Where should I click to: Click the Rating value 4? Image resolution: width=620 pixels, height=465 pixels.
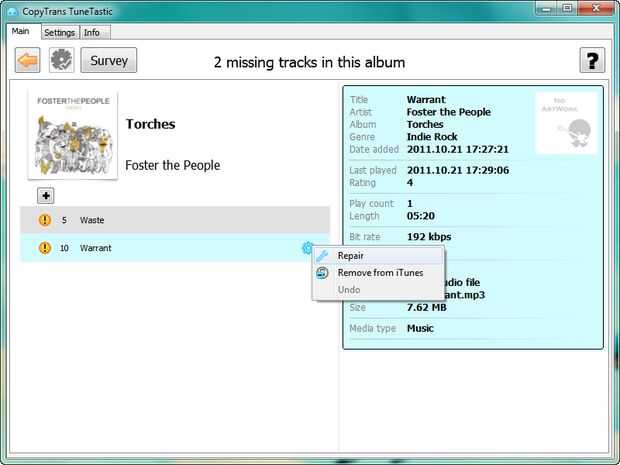(x=410, y=183)
